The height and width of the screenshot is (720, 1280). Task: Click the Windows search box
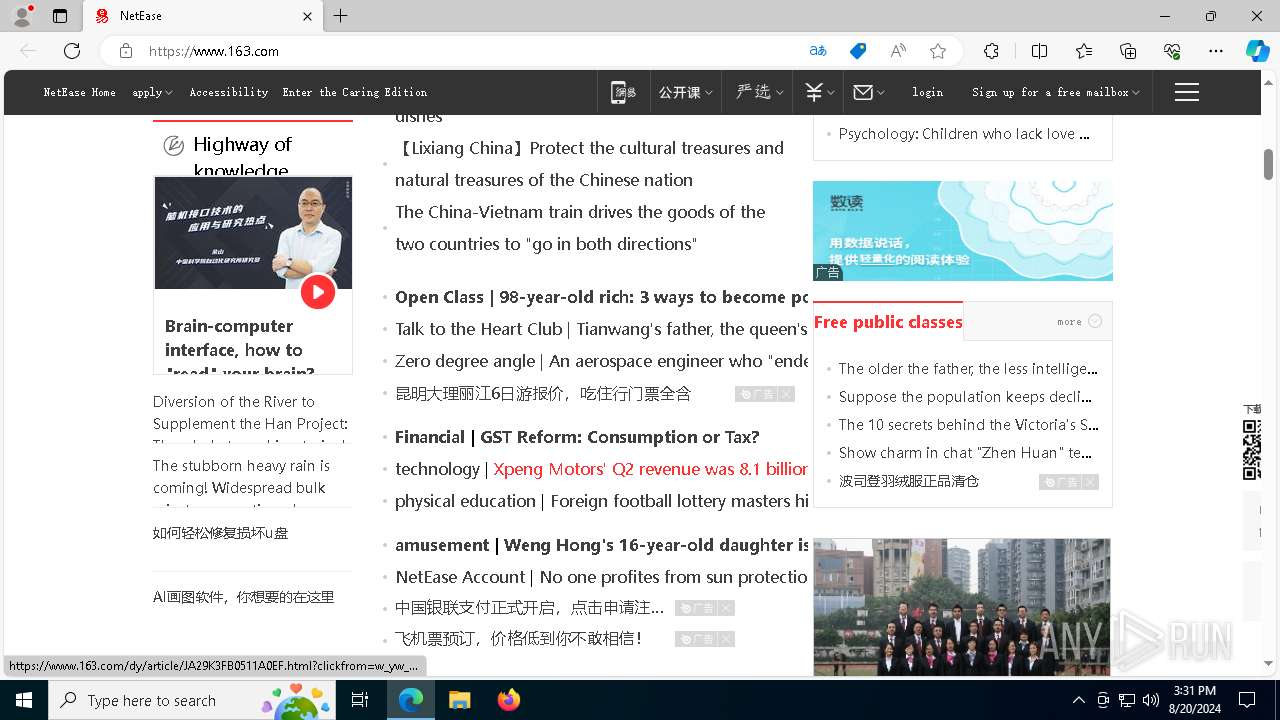194,700
